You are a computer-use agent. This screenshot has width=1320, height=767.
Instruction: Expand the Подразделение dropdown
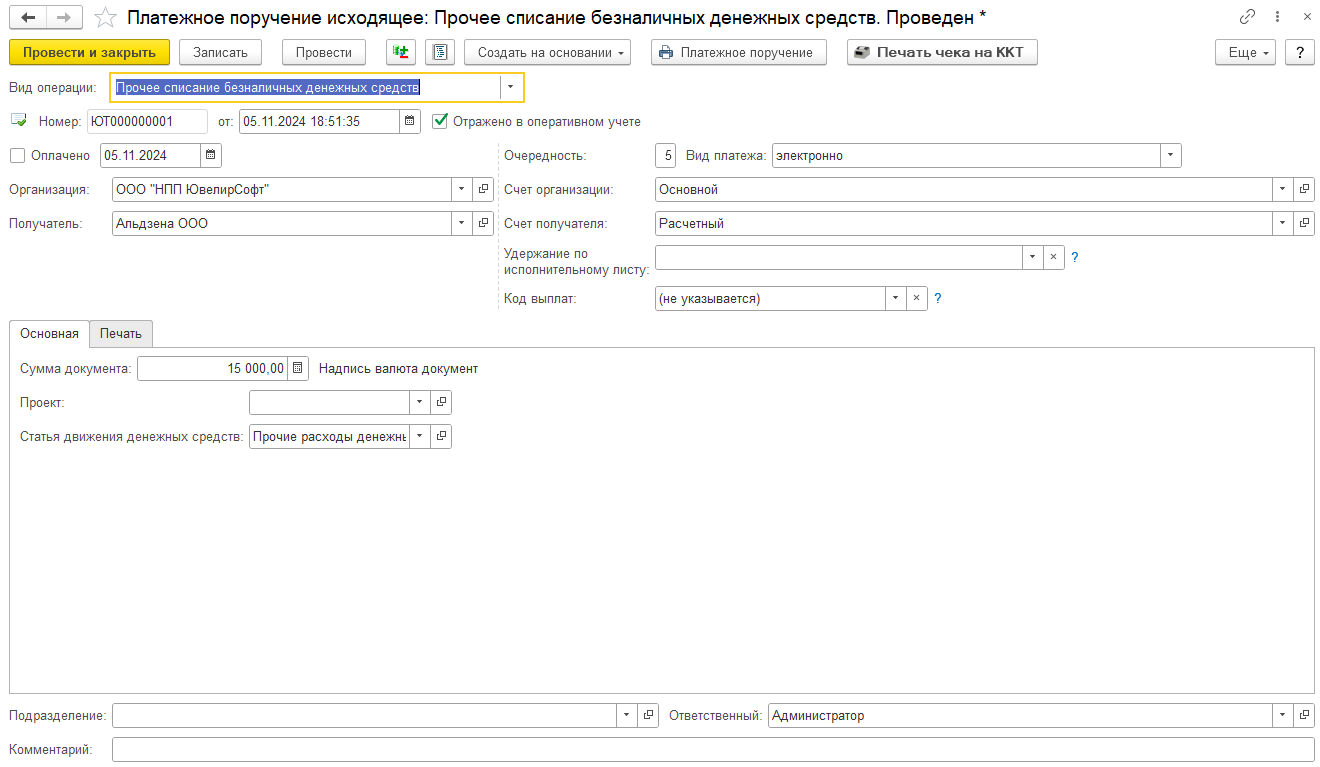tap(627, 715)
